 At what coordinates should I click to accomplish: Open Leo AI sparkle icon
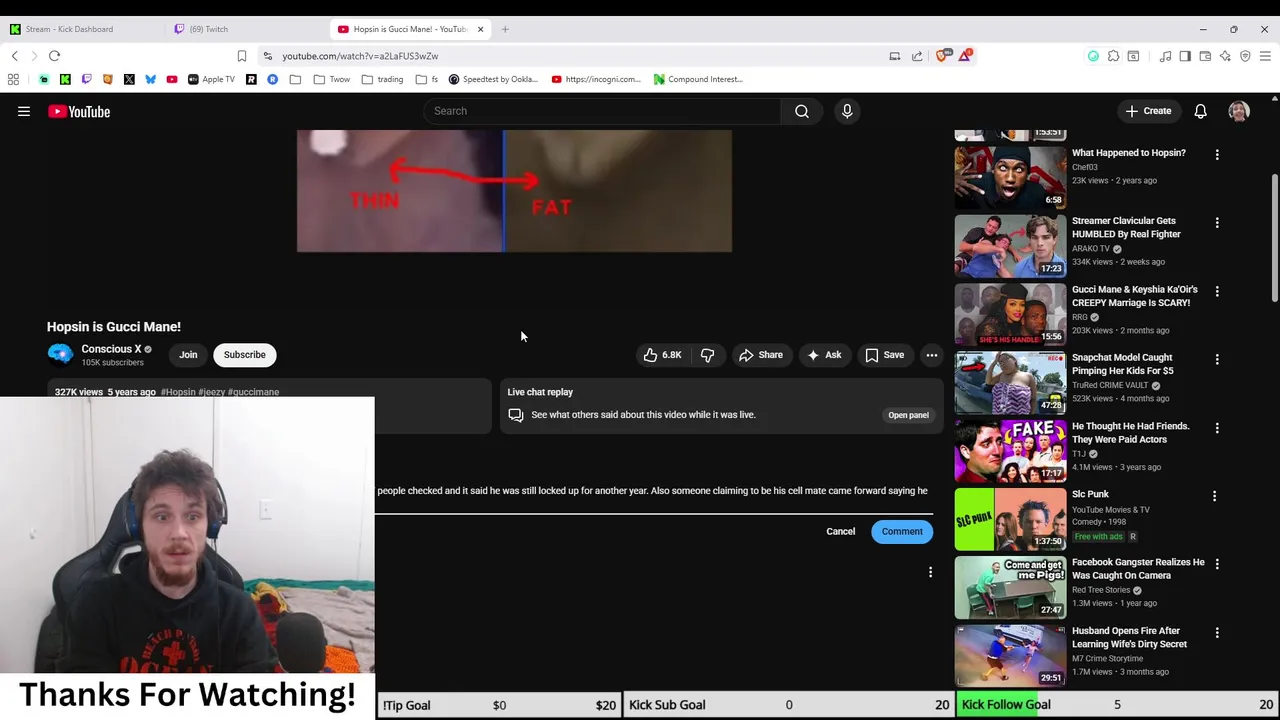1225,56
